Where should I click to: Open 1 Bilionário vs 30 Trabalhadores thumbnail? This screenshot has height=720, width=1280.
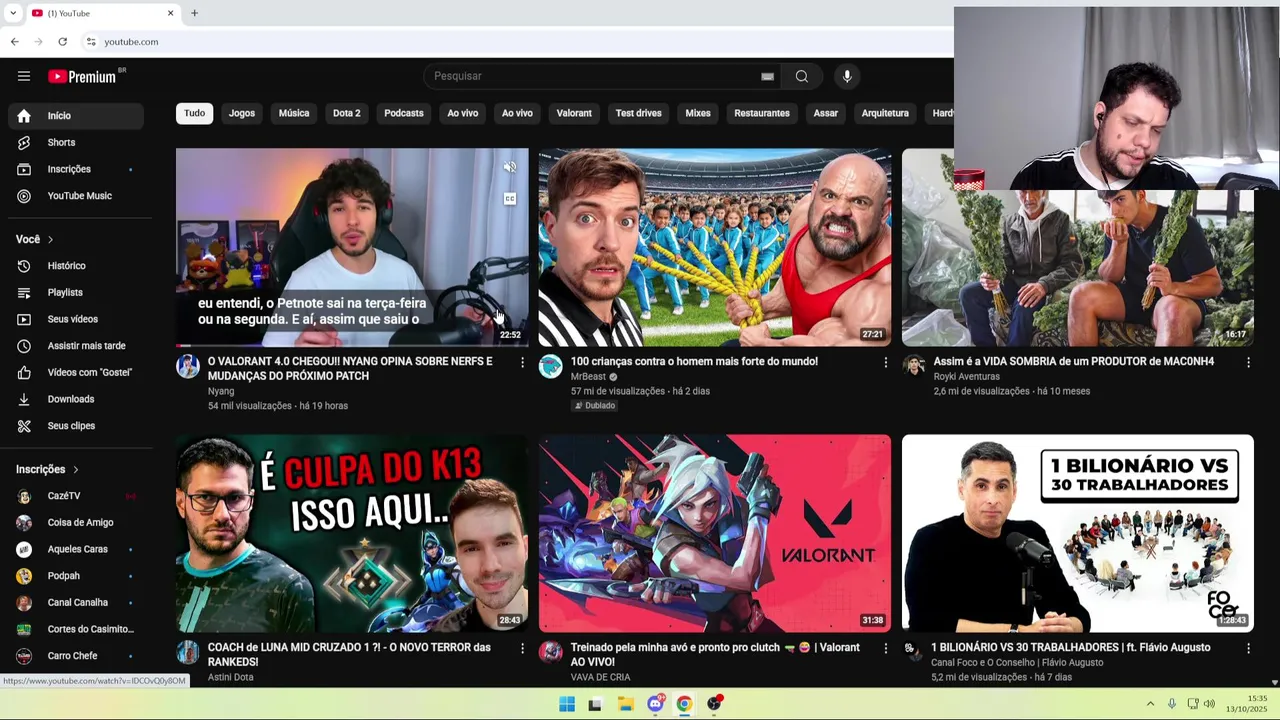(1078, 533)
